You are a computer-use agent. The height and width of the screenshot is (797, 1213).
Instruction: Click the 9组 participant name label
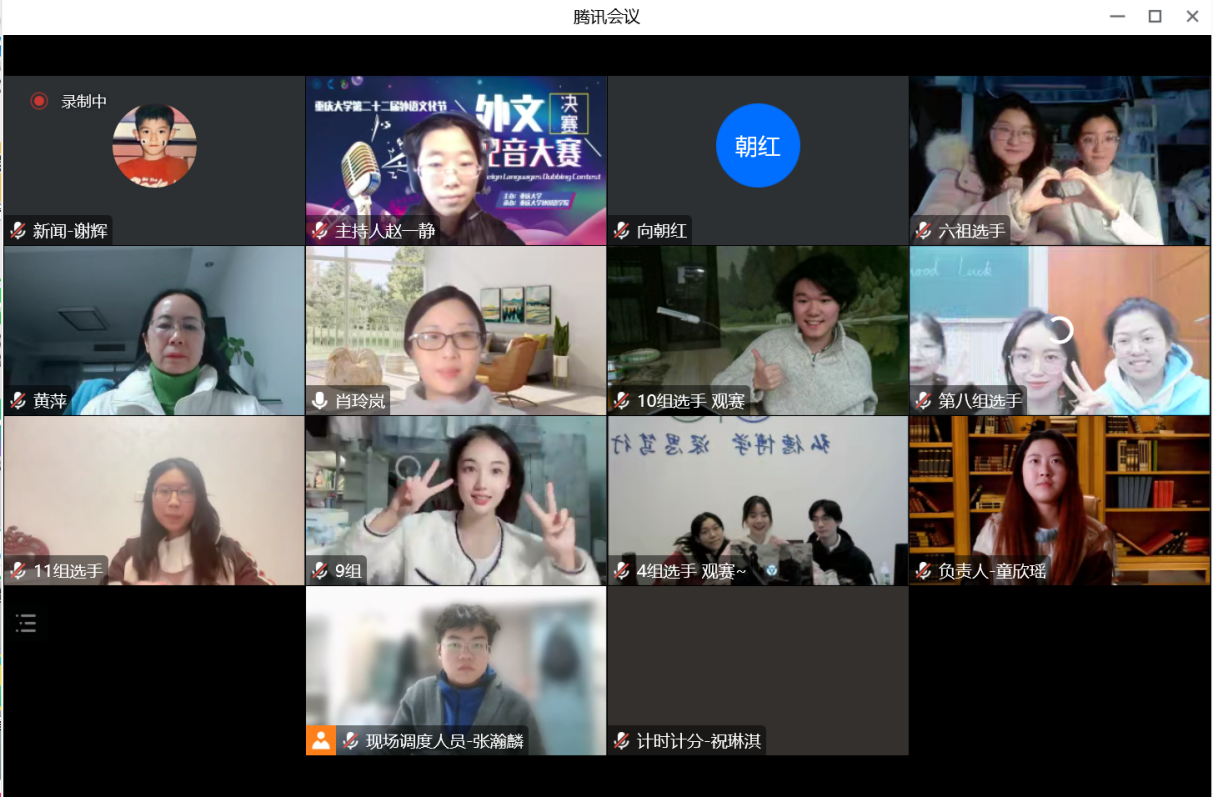tap(348, 571)
